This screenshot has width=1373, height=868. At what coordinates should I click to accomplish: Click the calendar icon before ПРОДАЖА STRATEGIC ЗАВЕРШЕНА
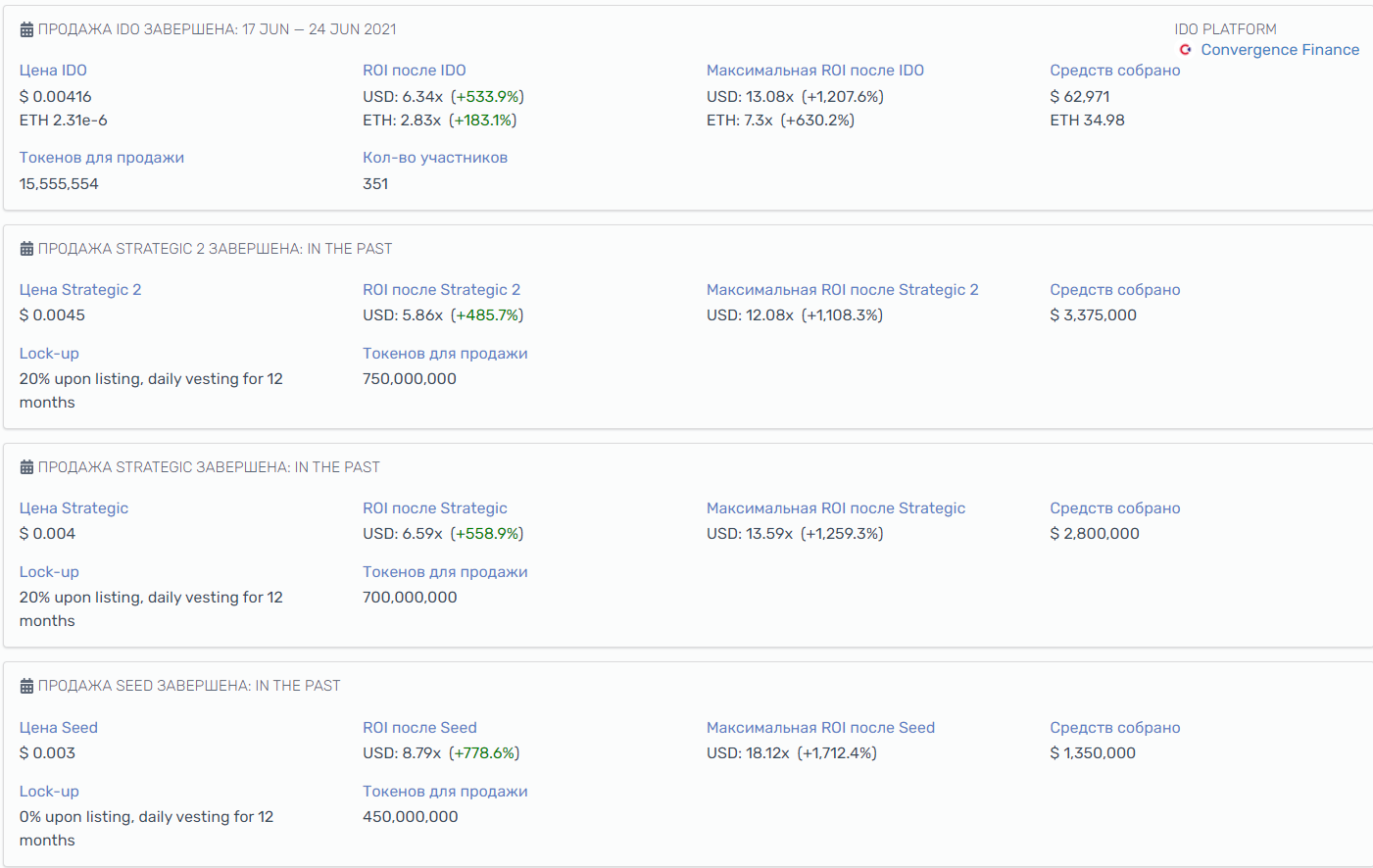tap(26, 467)
